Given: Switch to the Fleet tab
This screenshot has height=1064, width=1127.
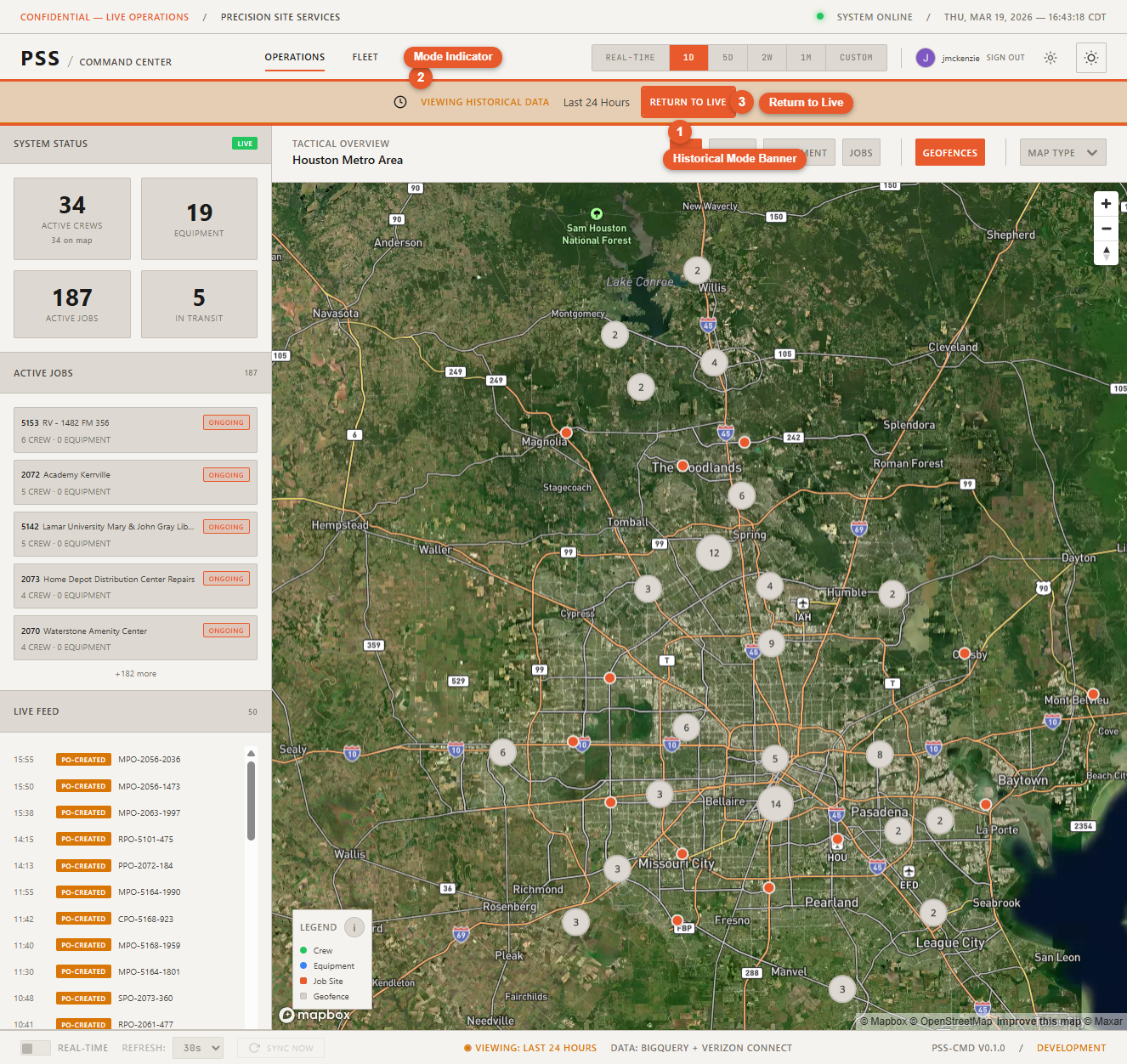Looking at the screenshot, I should 365,57.
